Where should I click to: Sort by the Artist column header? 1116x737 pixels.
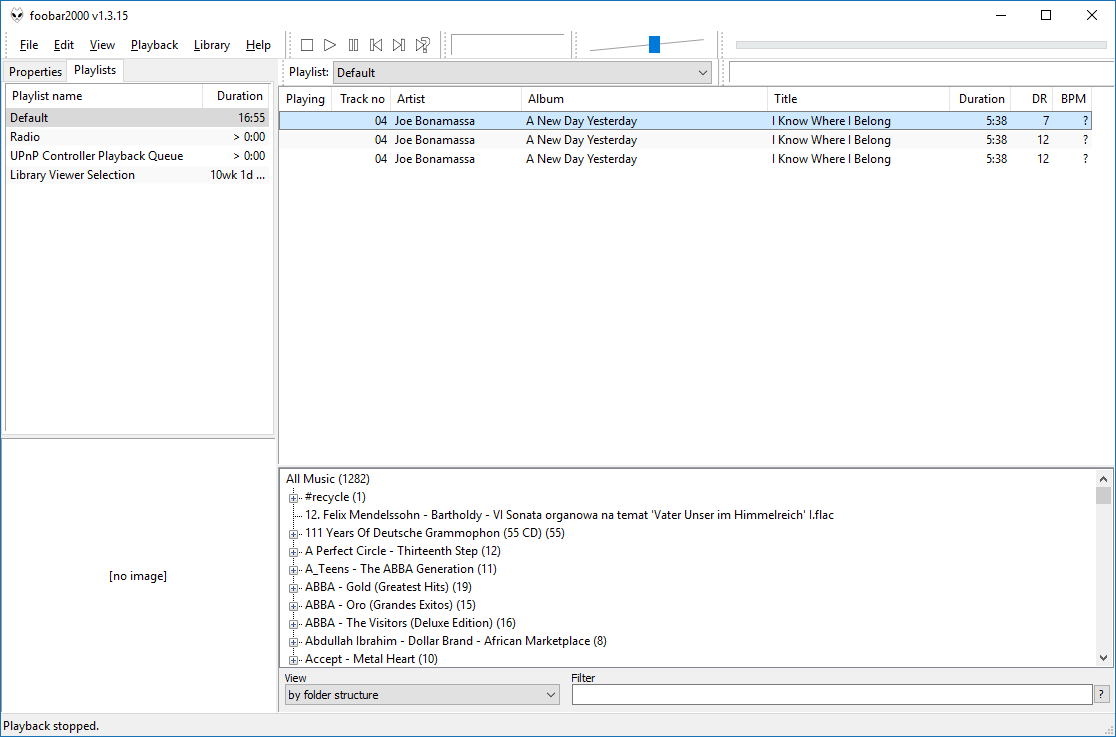[x=456, y=99]
